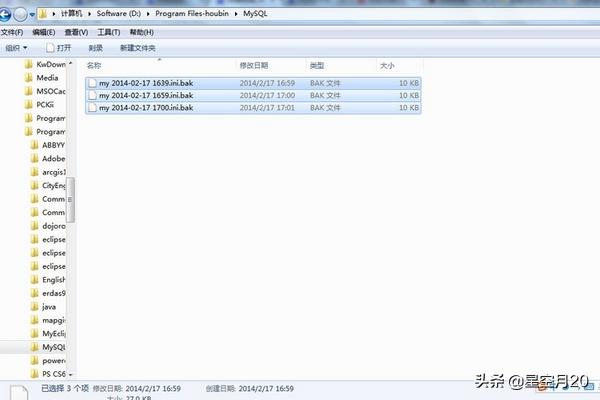Click the 已选择 3 个项 status text

pyautogui.click(x=65, y=389)
